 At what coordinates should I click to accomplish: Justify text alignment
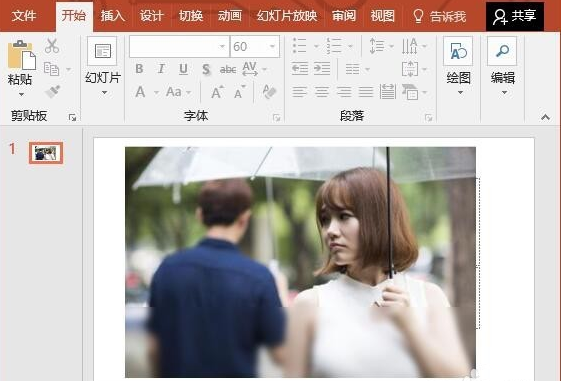coord(366,92)
